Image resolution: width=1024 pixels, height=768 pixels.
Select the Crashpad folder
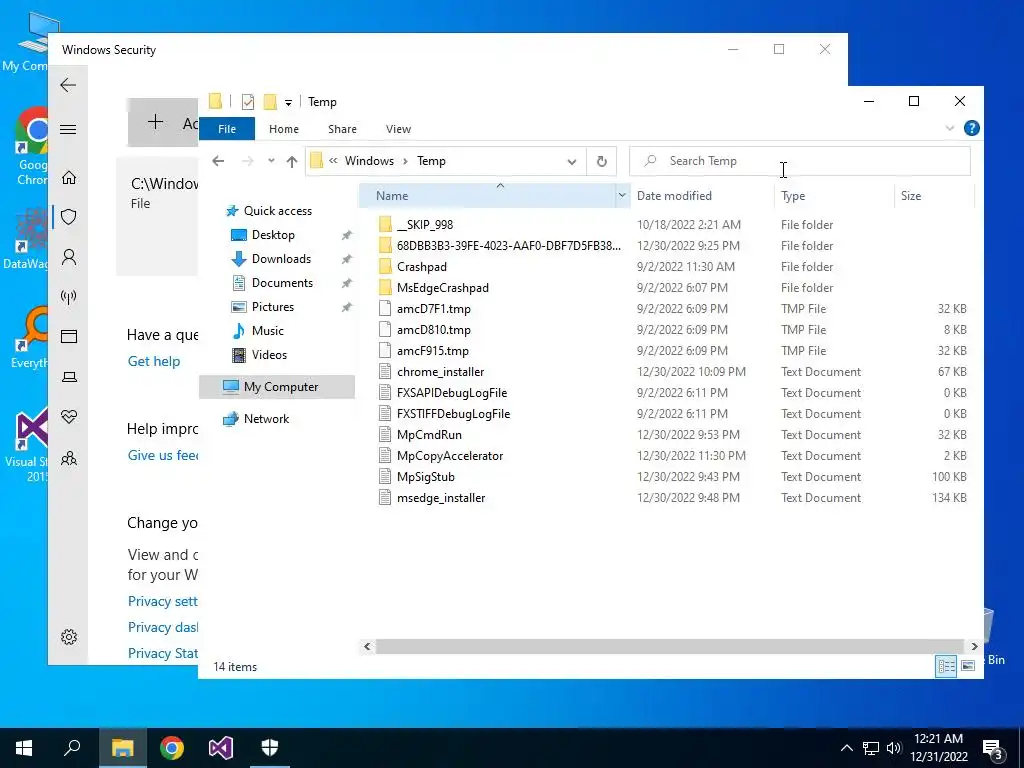click(x=421, y=266)
